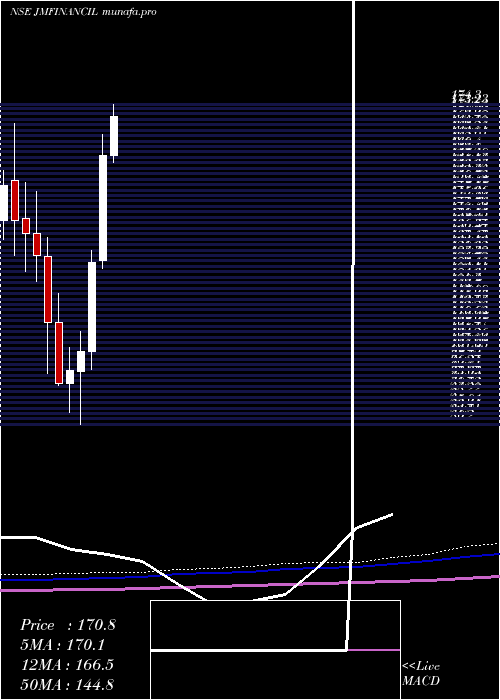
Task: Click the longest red candlestick body
Action: (x=48, y=289)
